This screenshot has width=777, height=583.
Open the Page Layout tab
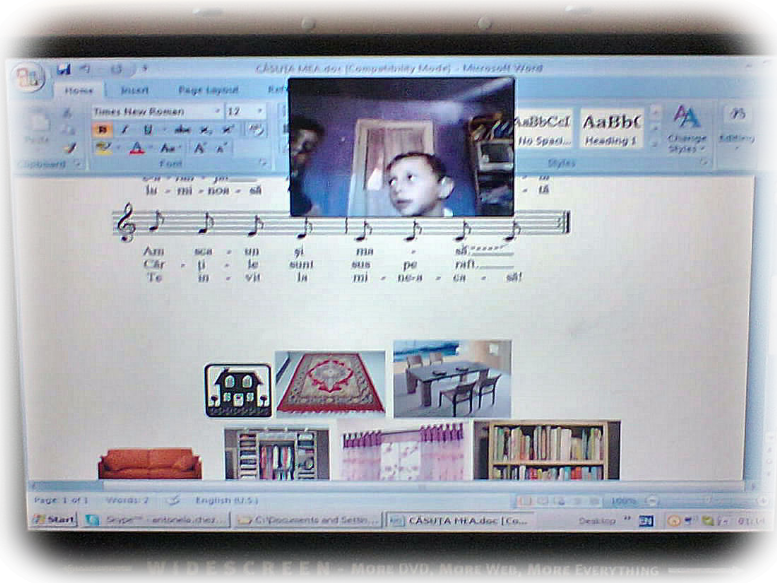point(208,90)
